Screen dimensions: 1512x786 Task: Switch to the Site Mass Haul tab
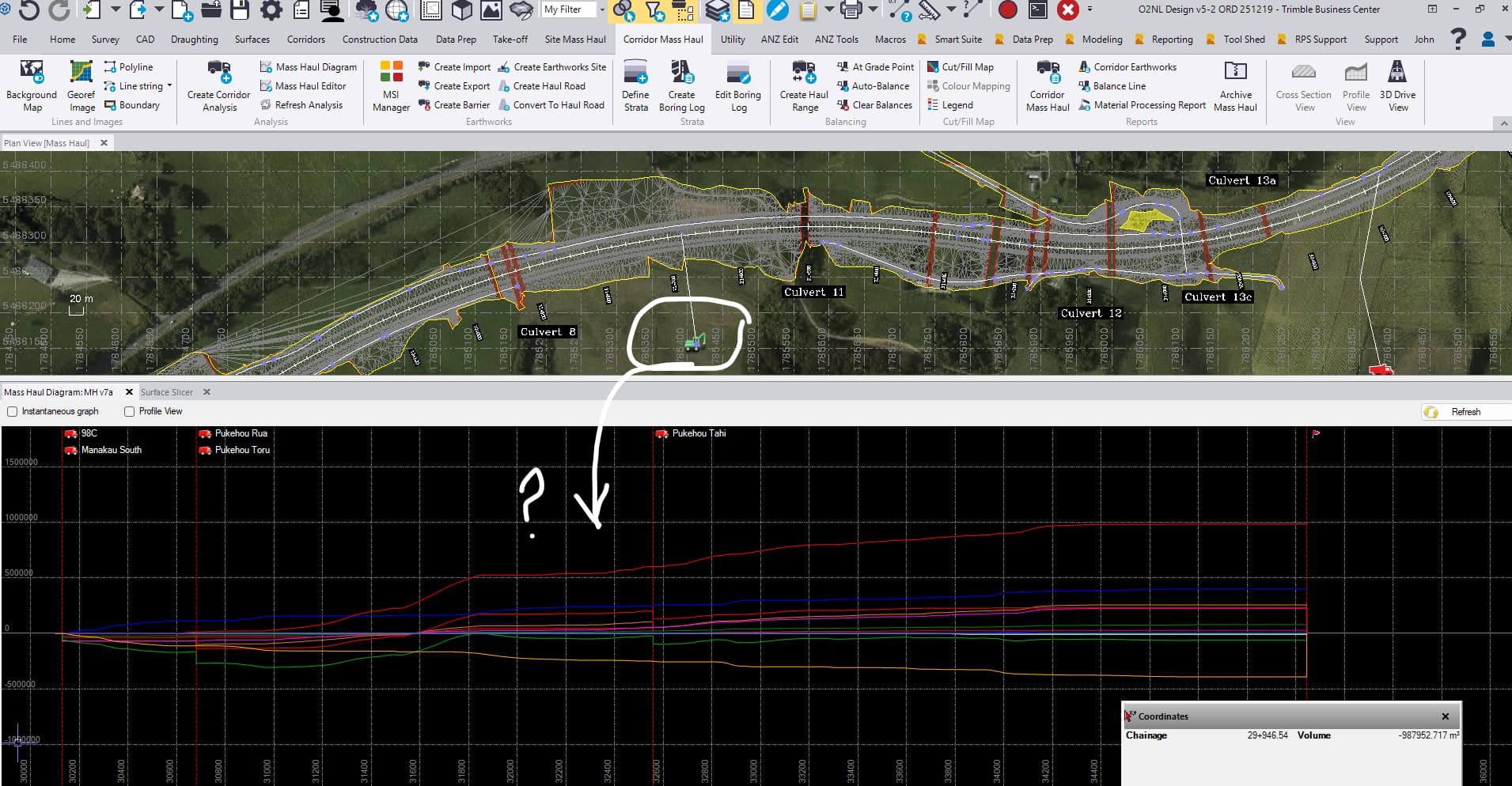click(x=574, y=39)
